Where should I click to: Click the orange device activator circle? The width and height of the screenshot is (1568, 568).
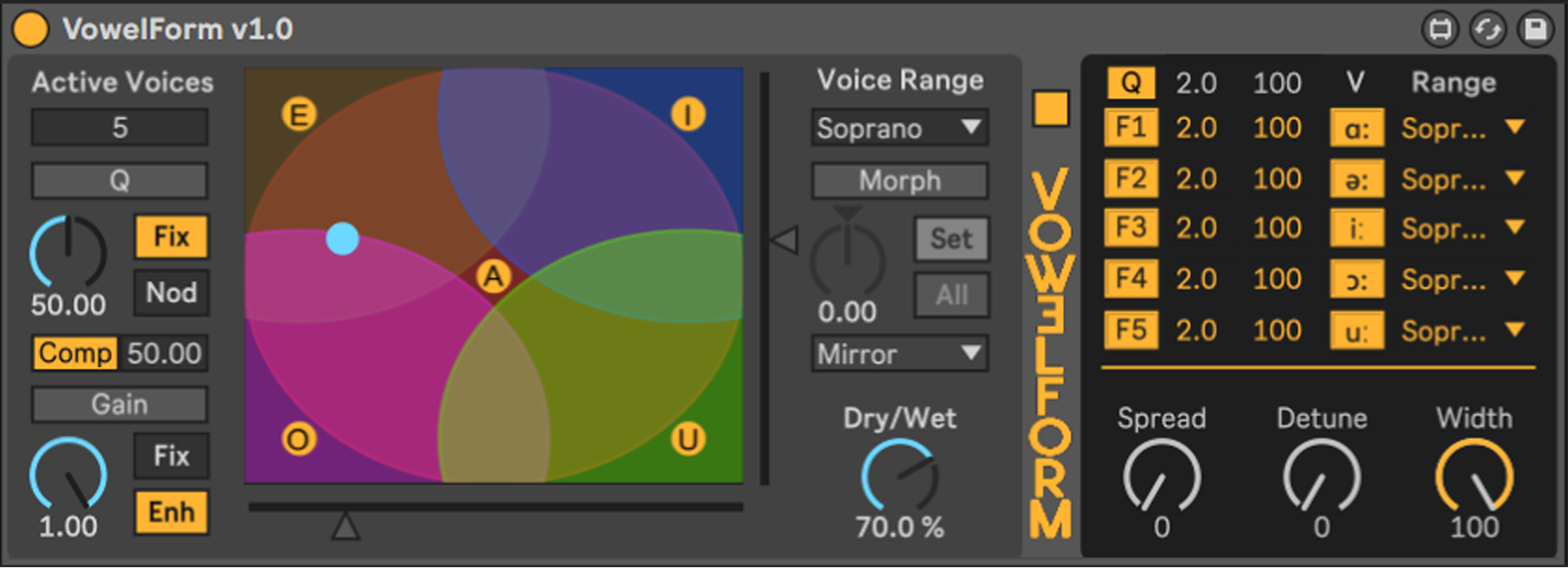30,29
